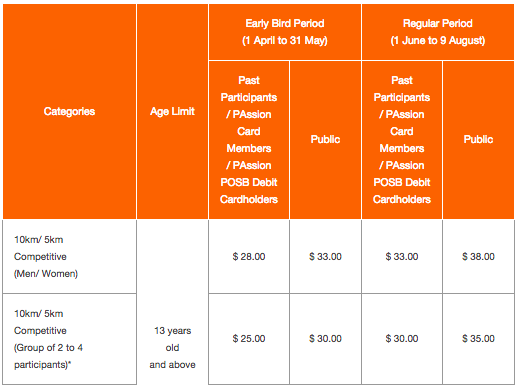Select Regular Past Participants $ 33.00 cell
The width and height of the screenshot is (517, 385).
tap(402, 256)
